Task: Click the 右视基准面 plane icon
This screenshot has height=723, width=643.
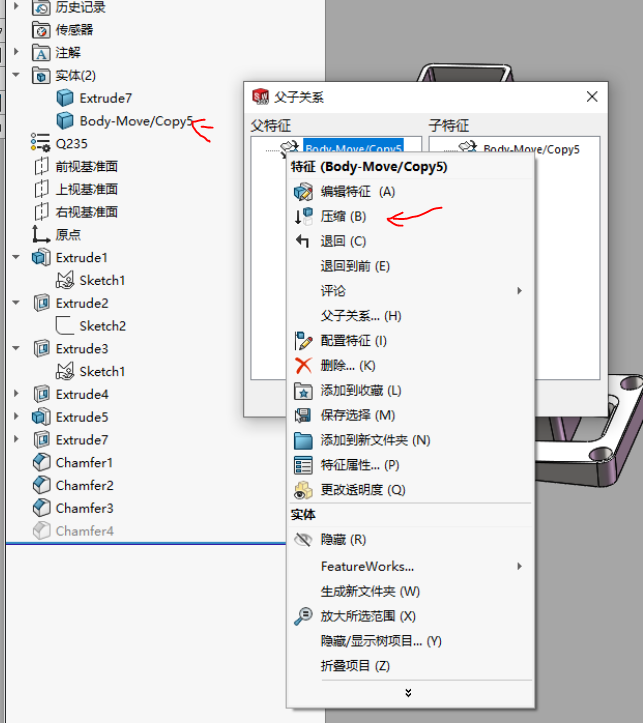Action: point(41,212)
